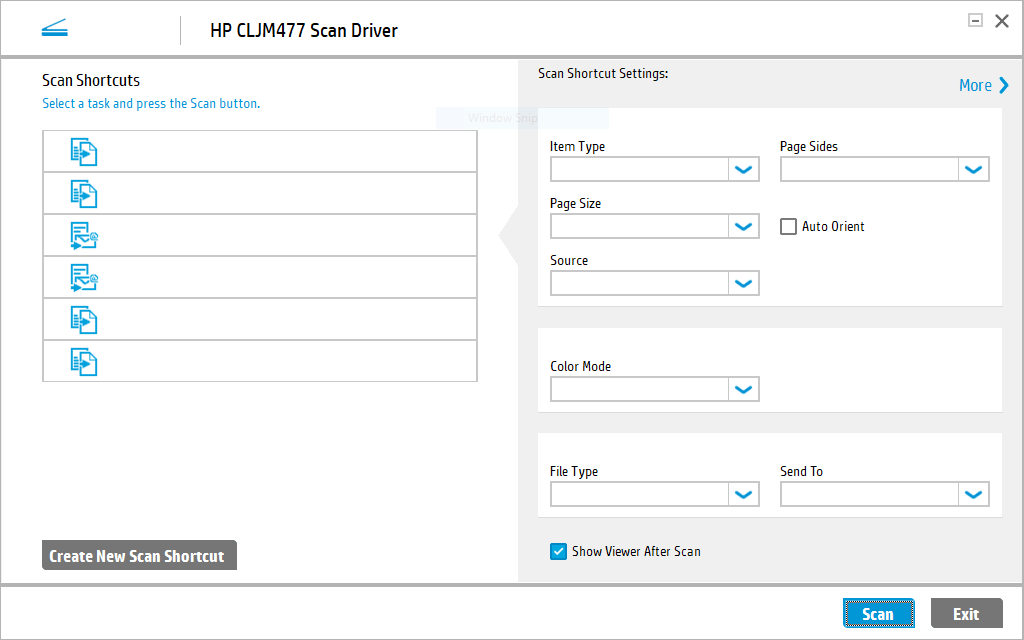Enable the Auto Orient checkbox

[788, 226]
